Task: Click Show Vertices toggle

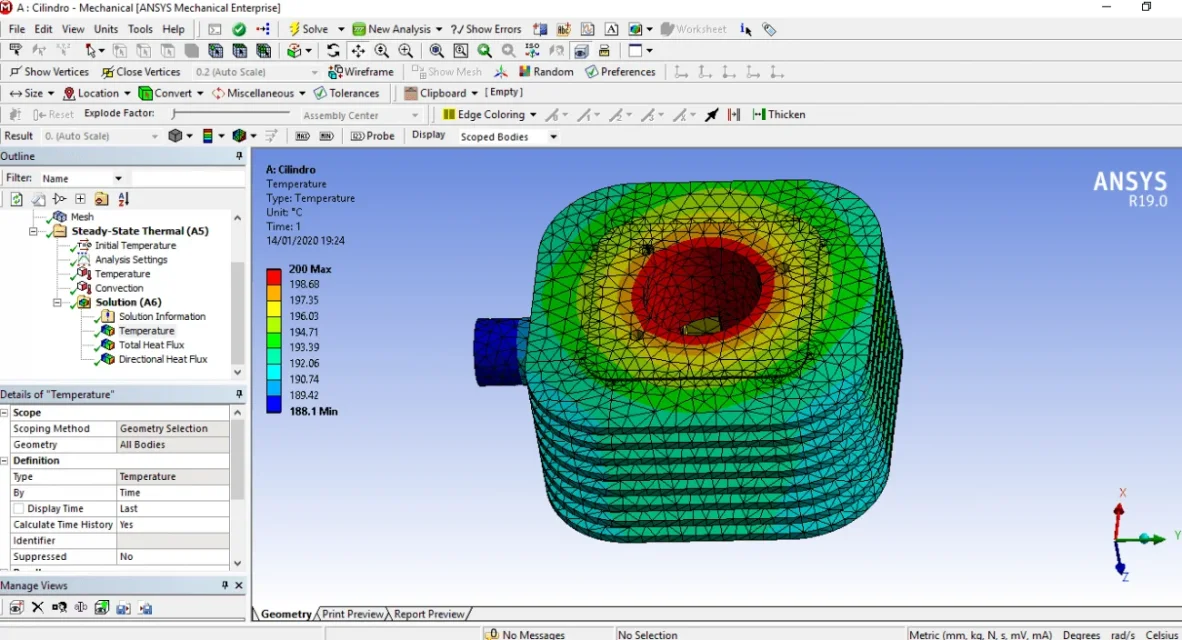Action: click(49, 72)
